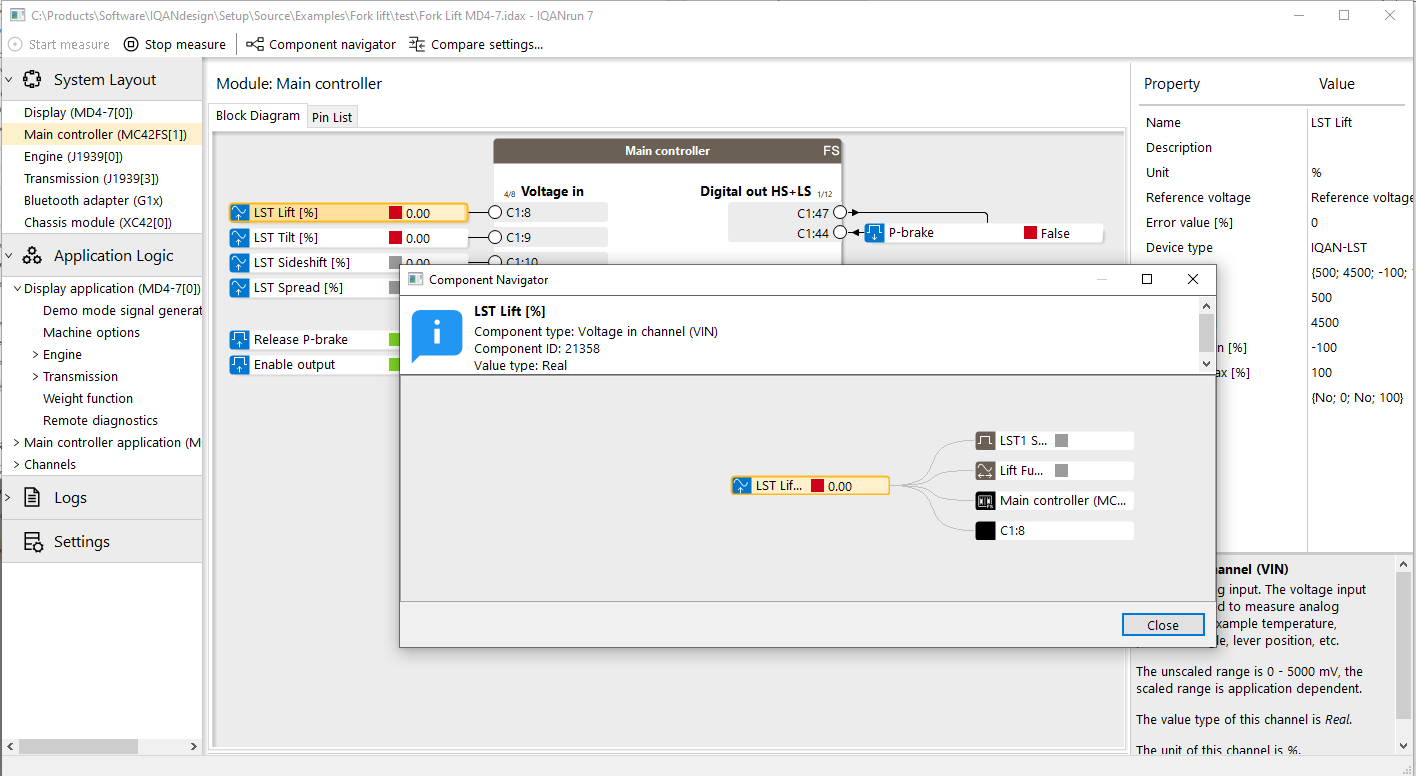Collapse the Application Logic section
Image resolution: width=1416 pixels, height=776 pixels.
pos(9,256)
